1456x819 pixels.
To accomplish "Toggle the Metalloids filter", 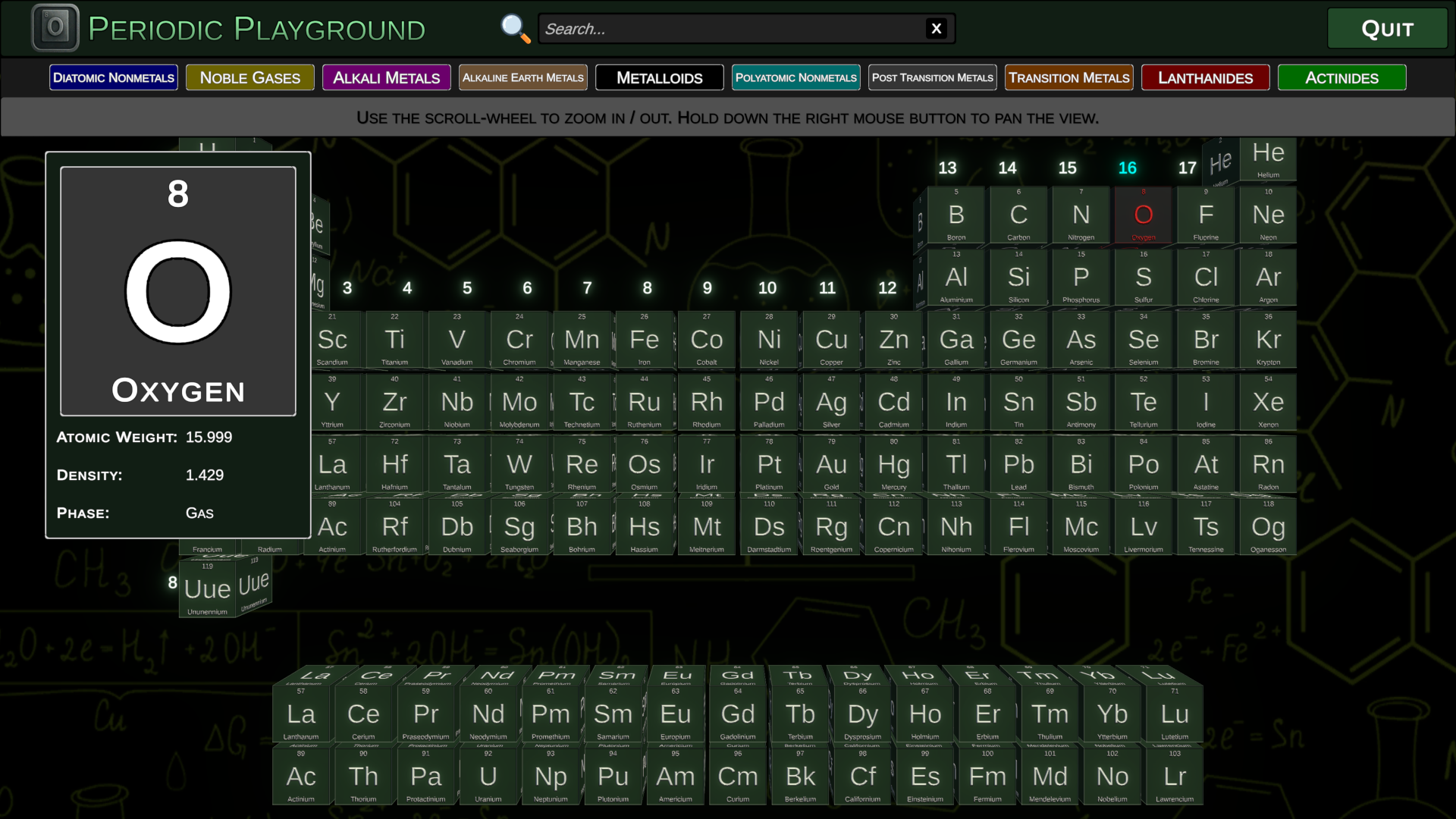I will pyautogui.click(x=660, y=77).
